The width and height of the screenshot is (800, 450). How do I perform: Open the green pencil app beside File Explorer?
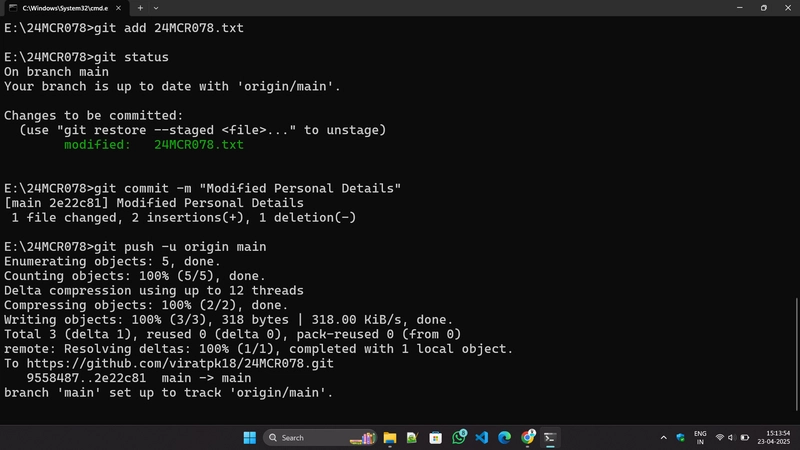coord(412,438)
